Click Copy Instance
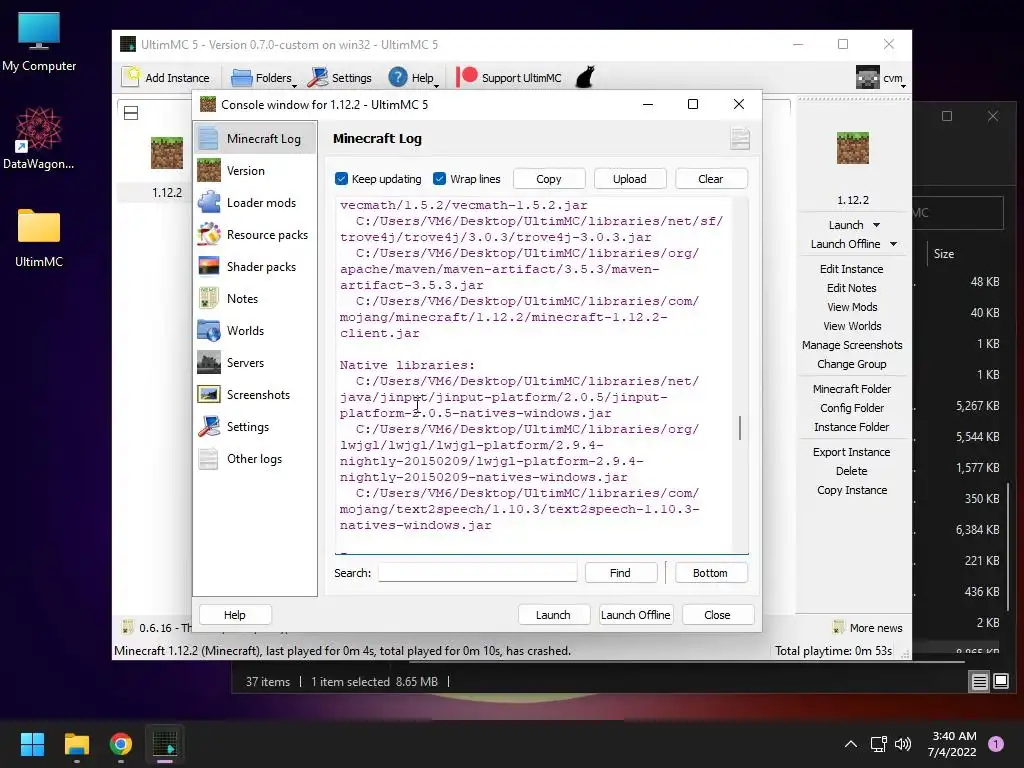Screen dimensions: 1024x768 [x=852, y=490]
